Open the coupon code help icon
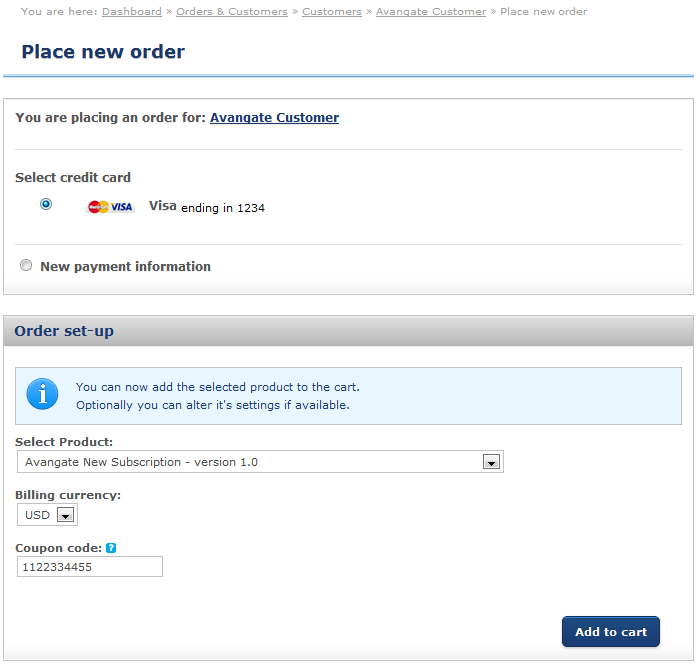The image size is (700, 670). click(x=111, y=548)
